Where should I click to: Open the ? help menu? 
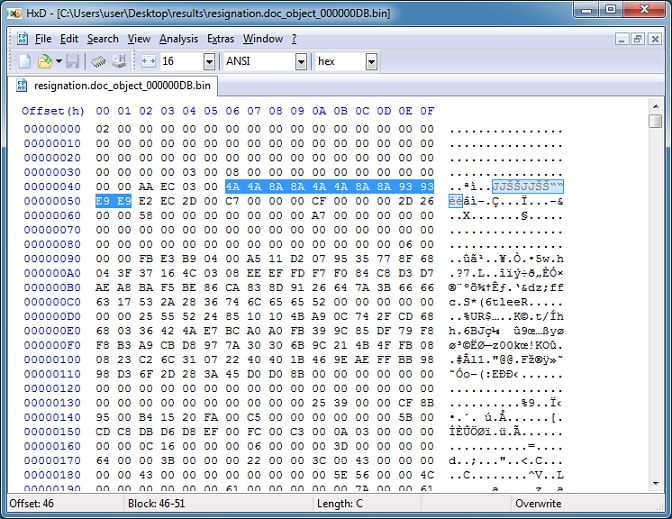294,39
